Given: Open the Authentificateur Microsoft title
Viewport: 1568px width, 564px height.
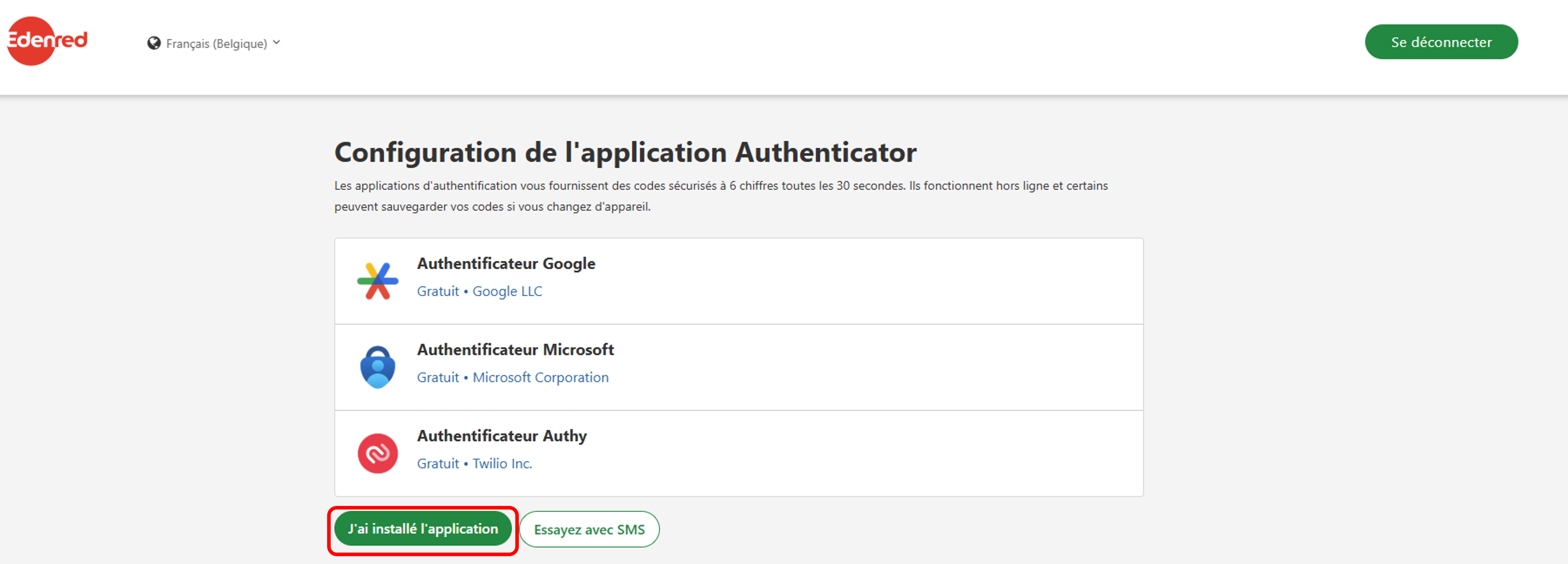Looking at the screenshot, I should tap(515, 350).
